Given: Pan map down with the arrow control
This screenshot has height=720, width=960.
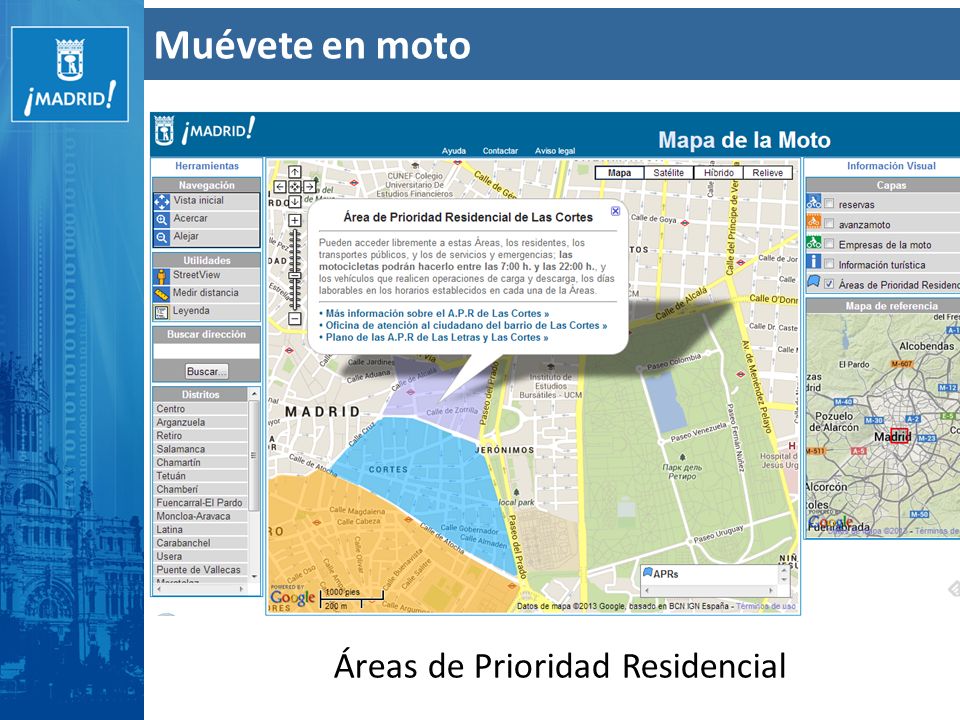Looking at the screenshot, I should coord(294,201).
